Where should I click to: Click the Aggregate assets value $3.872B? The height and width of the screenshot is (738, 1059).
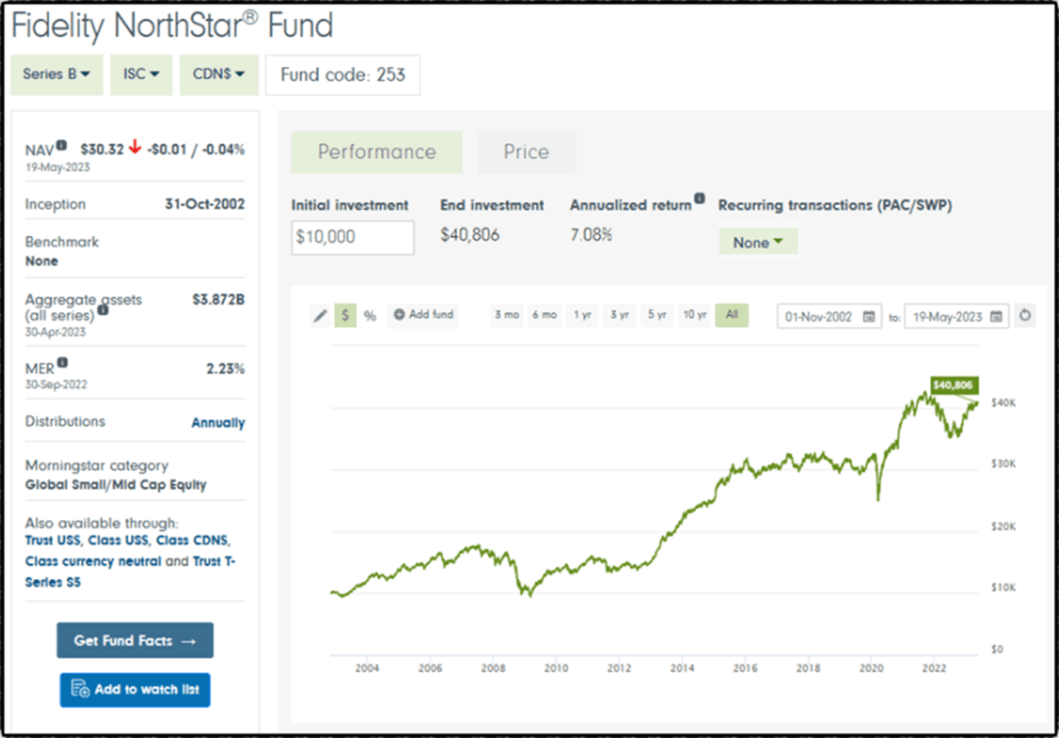[218, 300]
